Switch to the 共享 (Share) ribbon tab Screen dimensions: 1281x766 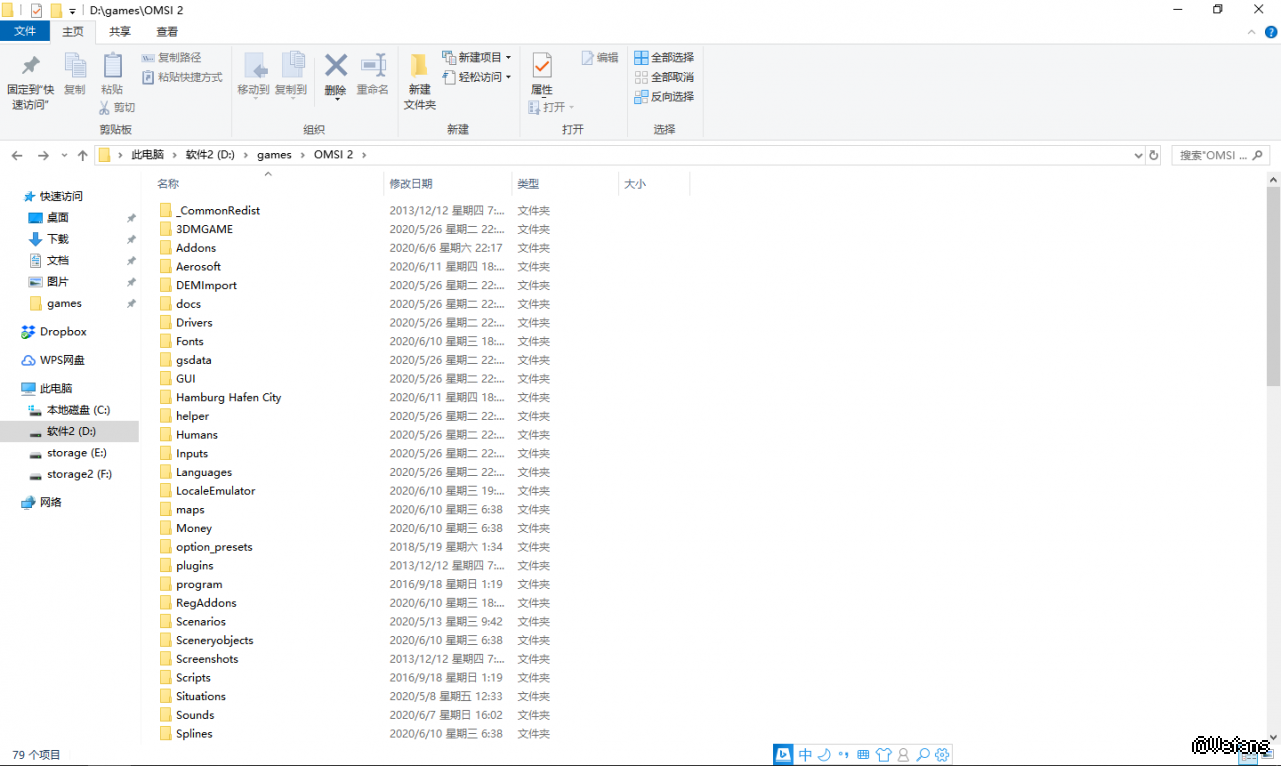120,32
